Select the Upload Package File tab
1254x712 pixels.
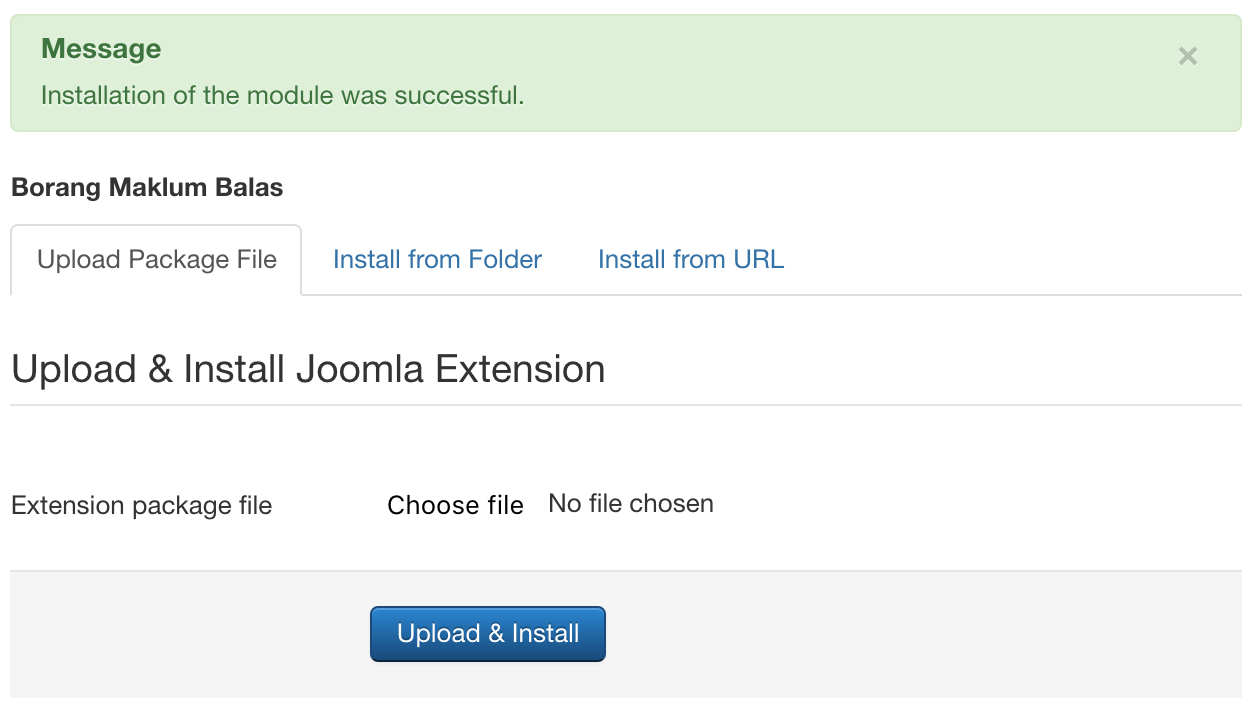coord(157,260)
